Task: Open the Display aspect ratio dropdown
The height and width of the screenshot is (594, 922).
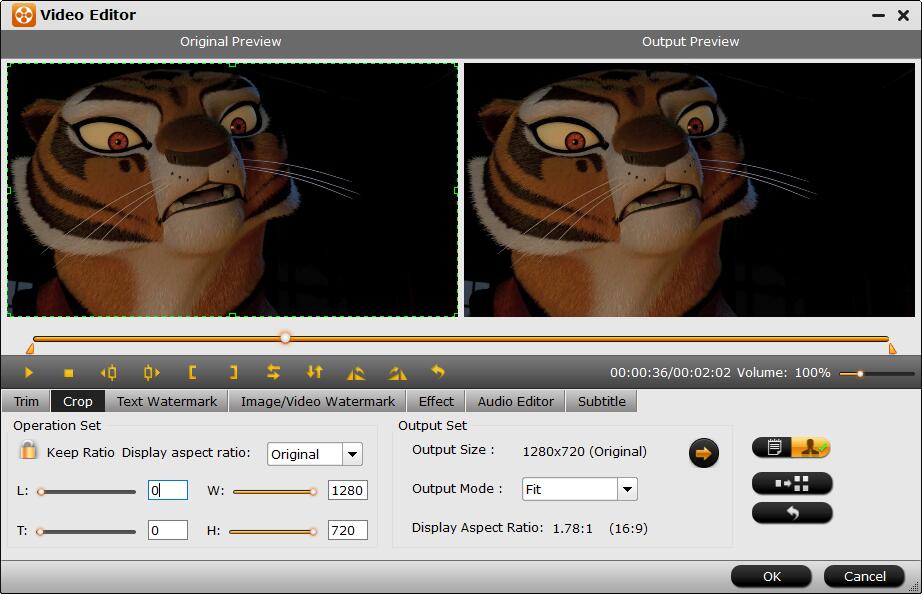Action: click(351, 454)
